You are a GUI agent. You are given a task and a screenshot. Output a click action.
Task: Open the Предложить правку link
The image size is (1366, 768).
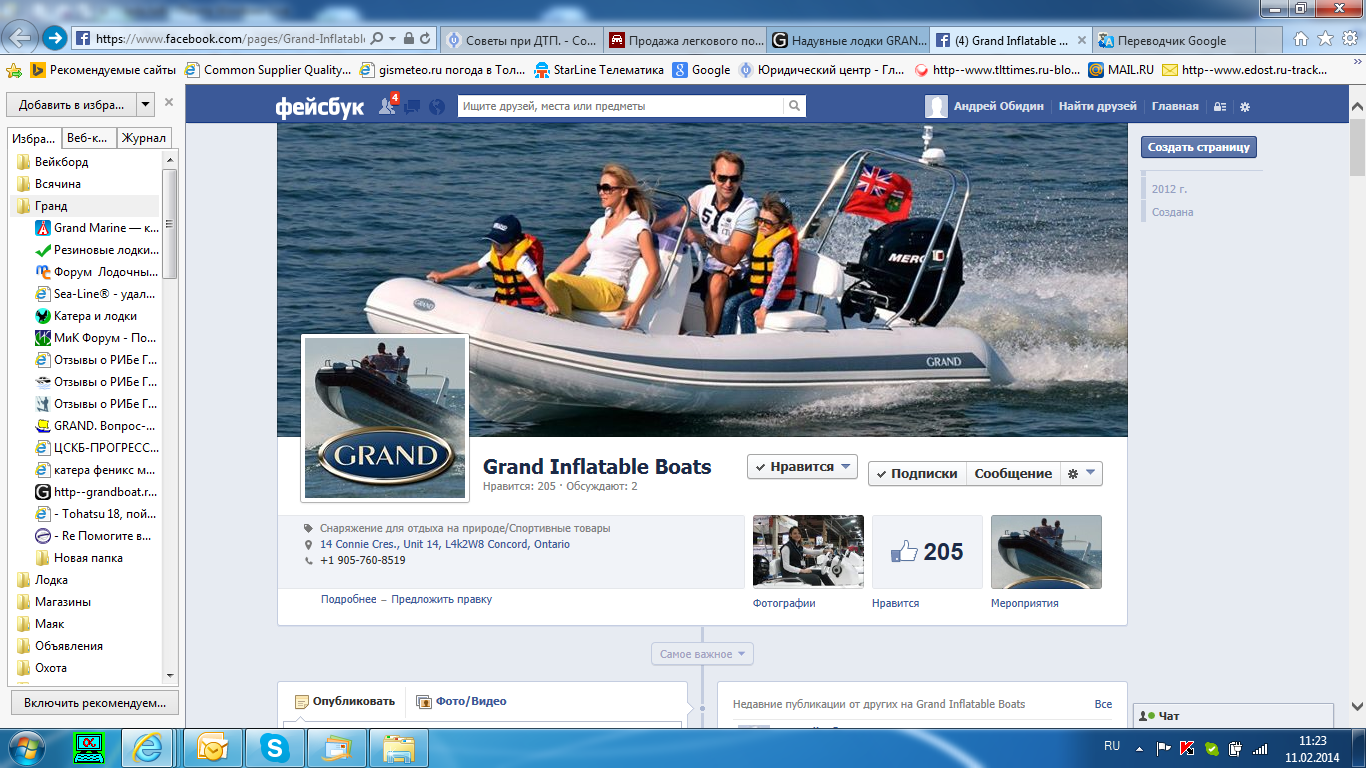441,599
